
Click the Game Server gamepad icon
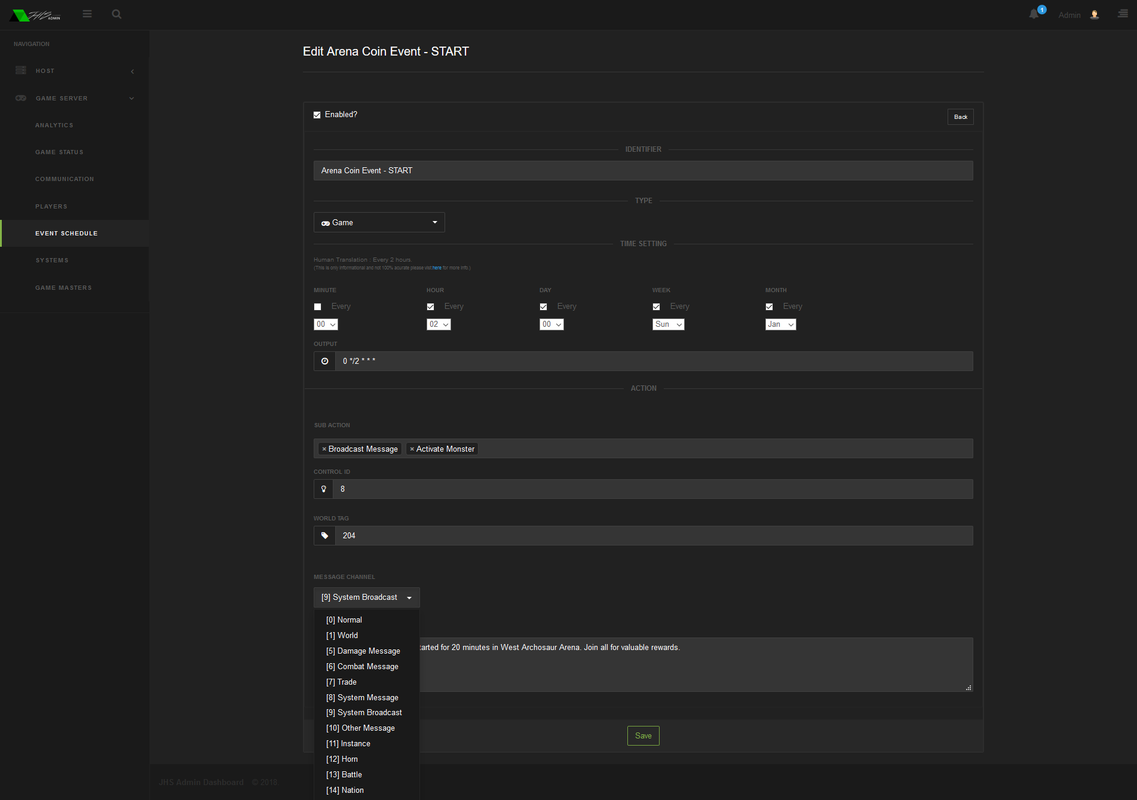20,98
